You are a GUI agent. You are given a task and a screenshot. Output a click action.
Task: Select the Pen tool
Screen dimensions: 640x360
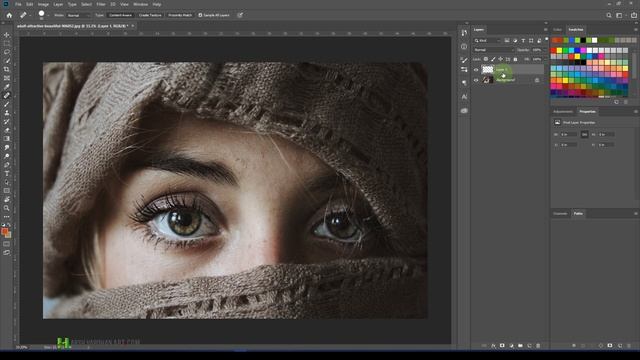tap(7, 165)
